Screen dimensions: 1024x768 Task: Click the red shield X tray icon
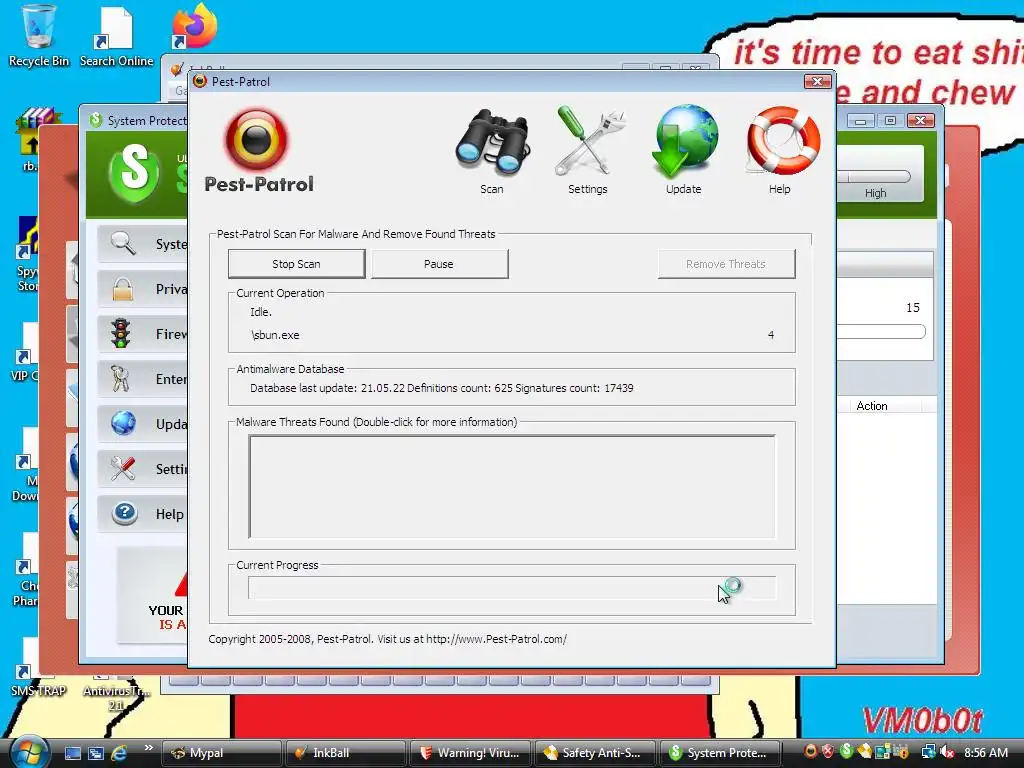tap(828, 752)
